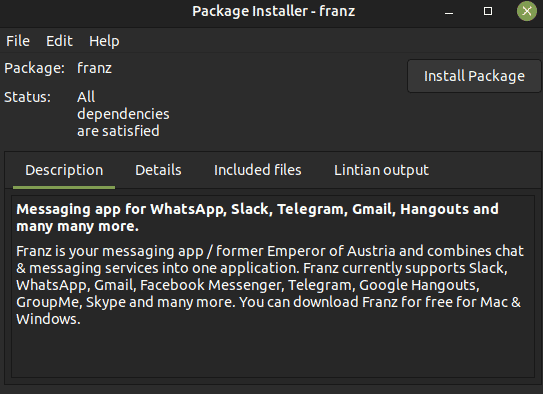Close the Package Installer window

pyautogui.click(x=527, y=11)
